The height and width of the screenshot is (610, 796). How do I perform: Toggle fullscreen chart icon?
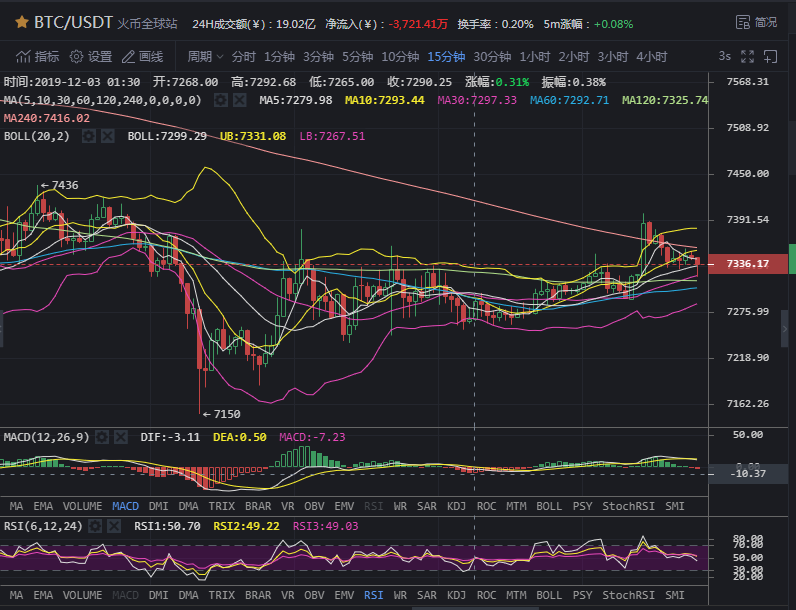click(x=747, y=57)
